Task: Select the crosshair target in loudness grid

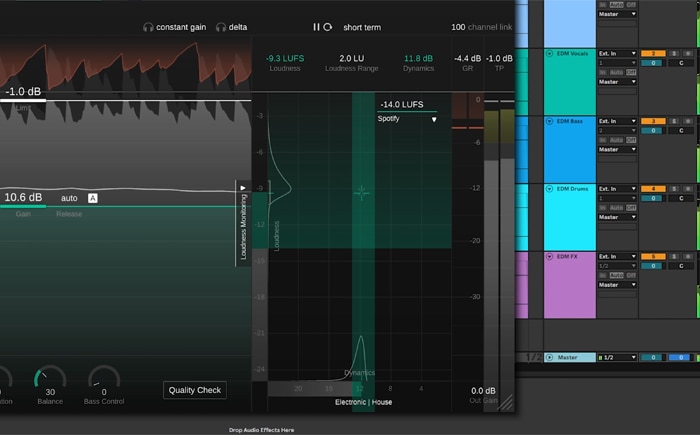Action: coord(362,192)
